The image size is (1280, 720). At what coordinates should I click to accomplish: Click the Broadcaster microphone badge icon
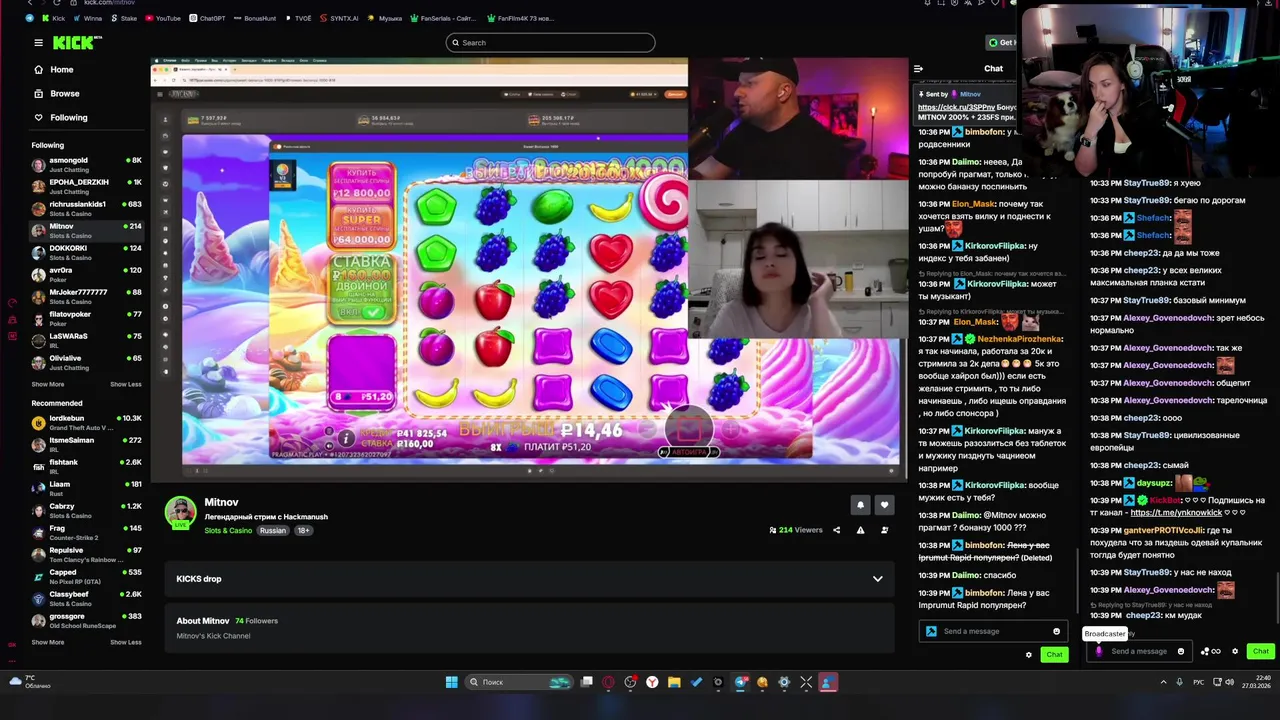(x=1098, y=651)
